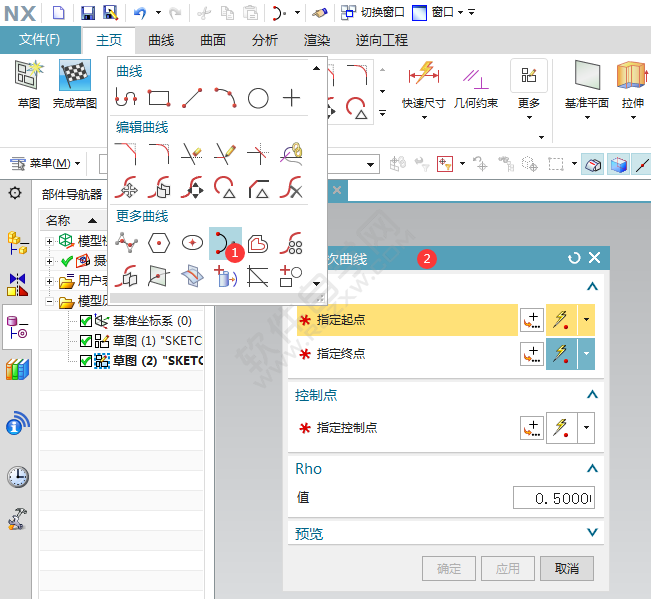Click the Sketch (草图) tool icon
The image size is (651, 599).
pos(29,75)
